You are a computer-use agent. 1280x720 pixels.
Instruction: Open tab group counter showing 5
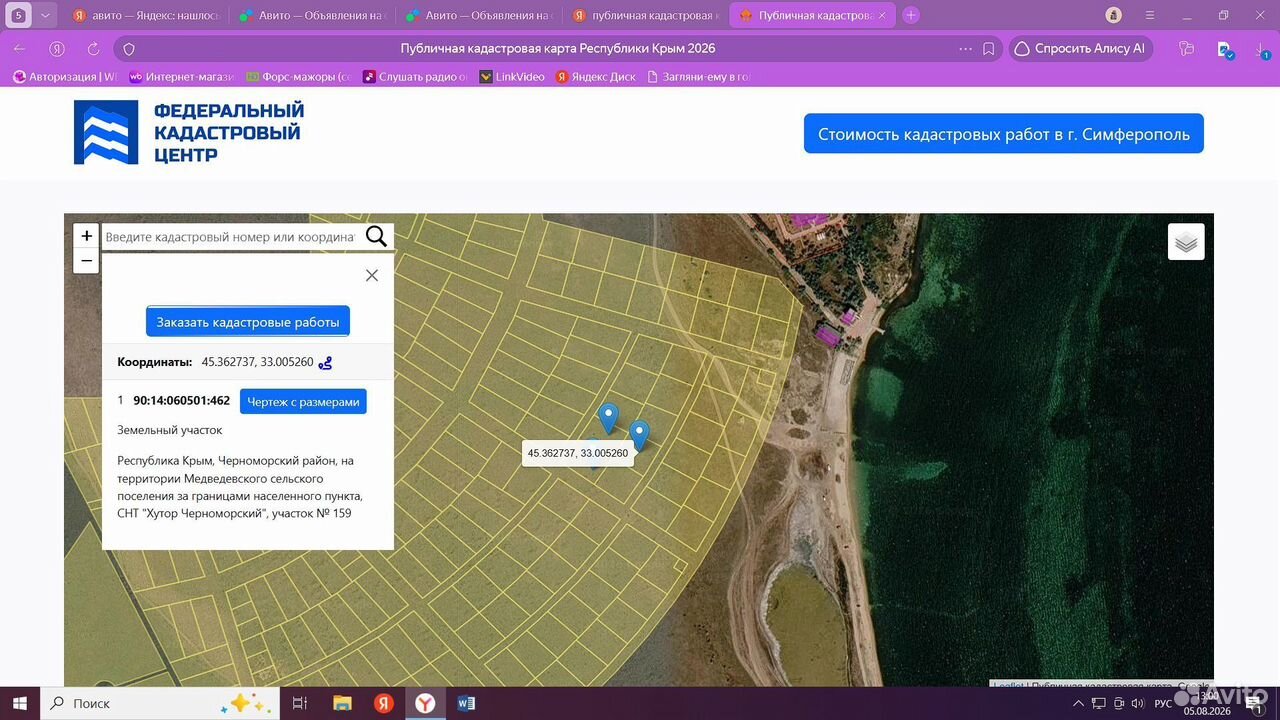tap(19, 16)
